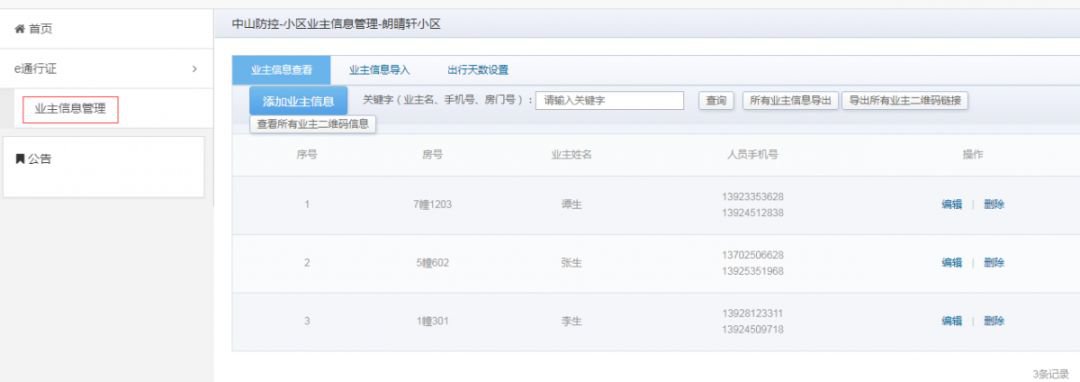Click 删除 for 7幢1203 row
1080x382 pixels.
(x=994, y=204)
